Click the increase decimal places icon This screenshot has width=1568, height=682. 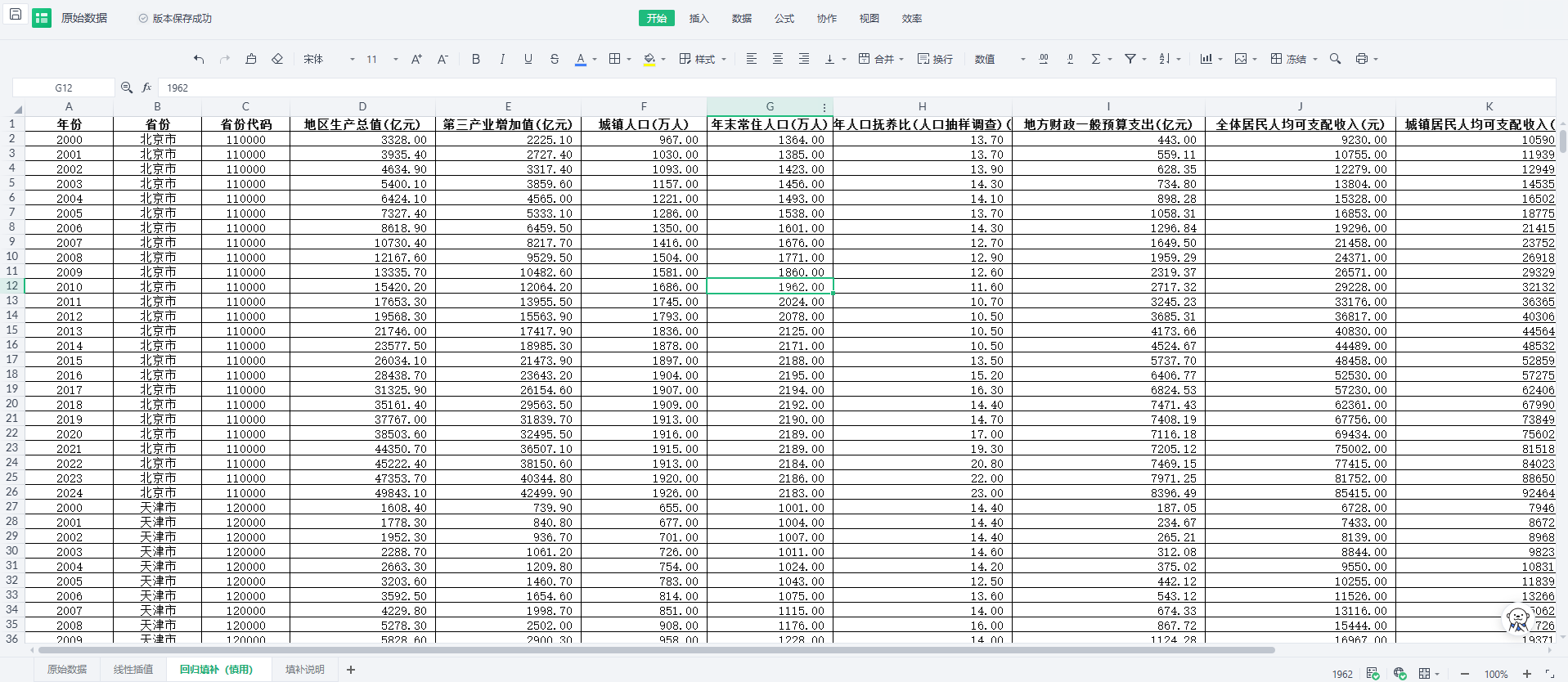click(x=1044, y=59)
